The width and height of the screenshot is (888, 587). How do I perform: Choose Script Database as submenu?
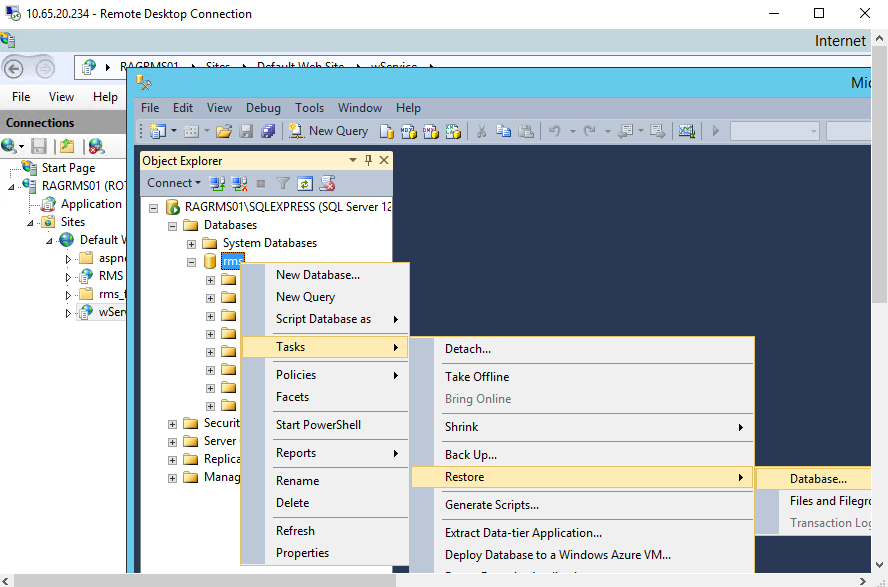click(x=325, y=319)
